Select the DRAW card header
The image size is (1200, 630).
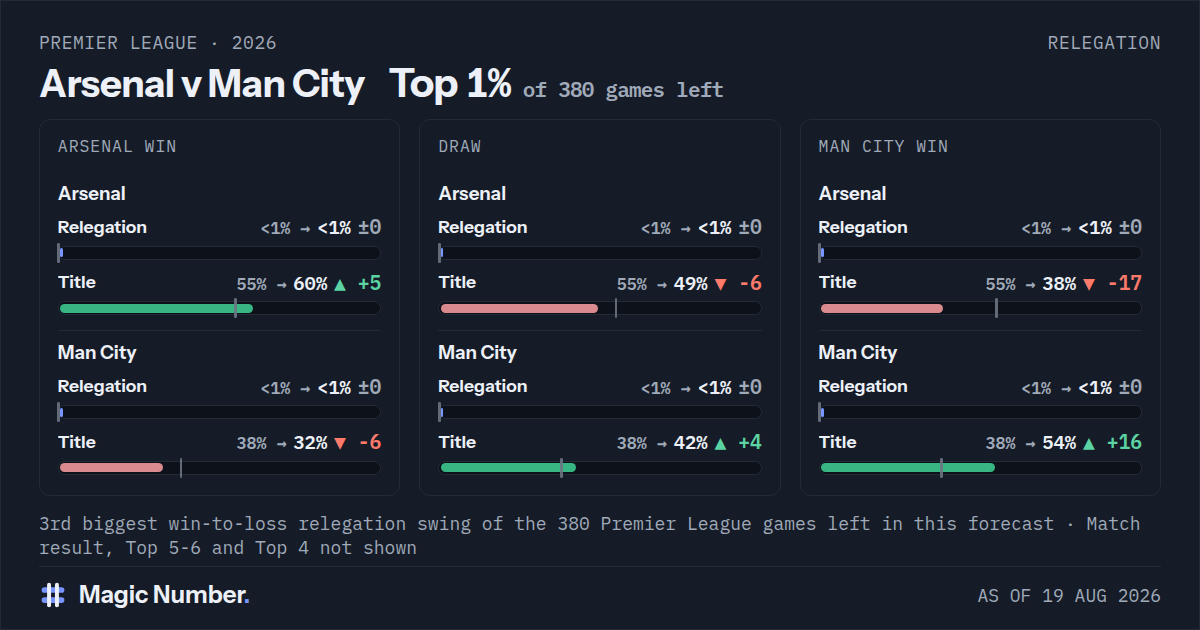click(x=460, y=147)
